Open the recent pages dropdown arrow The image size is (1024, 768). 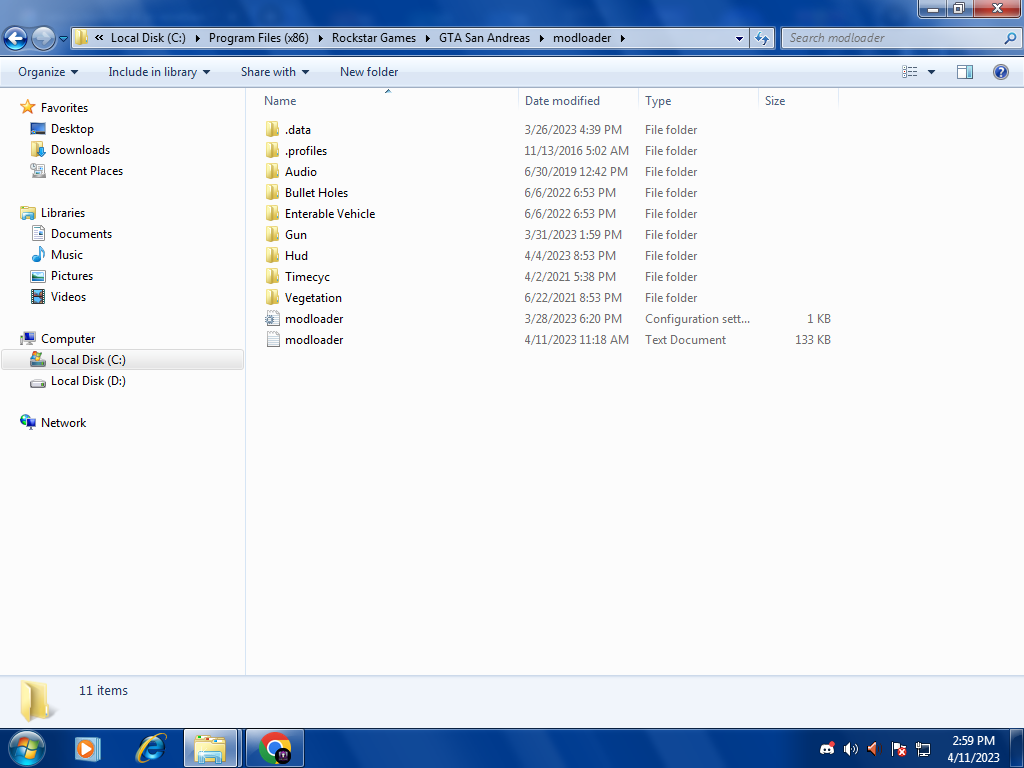[63, 39]
